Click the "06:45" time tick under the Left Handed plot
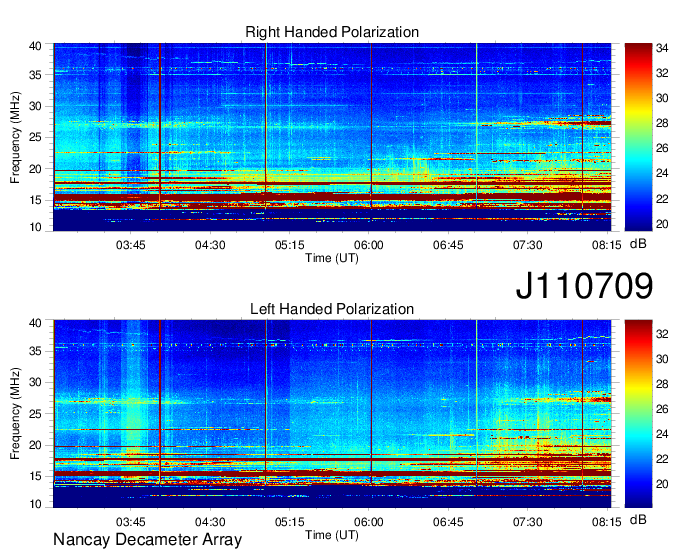Viewport: 680px width, 552px height. pyautogui.click(x=448, y=522)
